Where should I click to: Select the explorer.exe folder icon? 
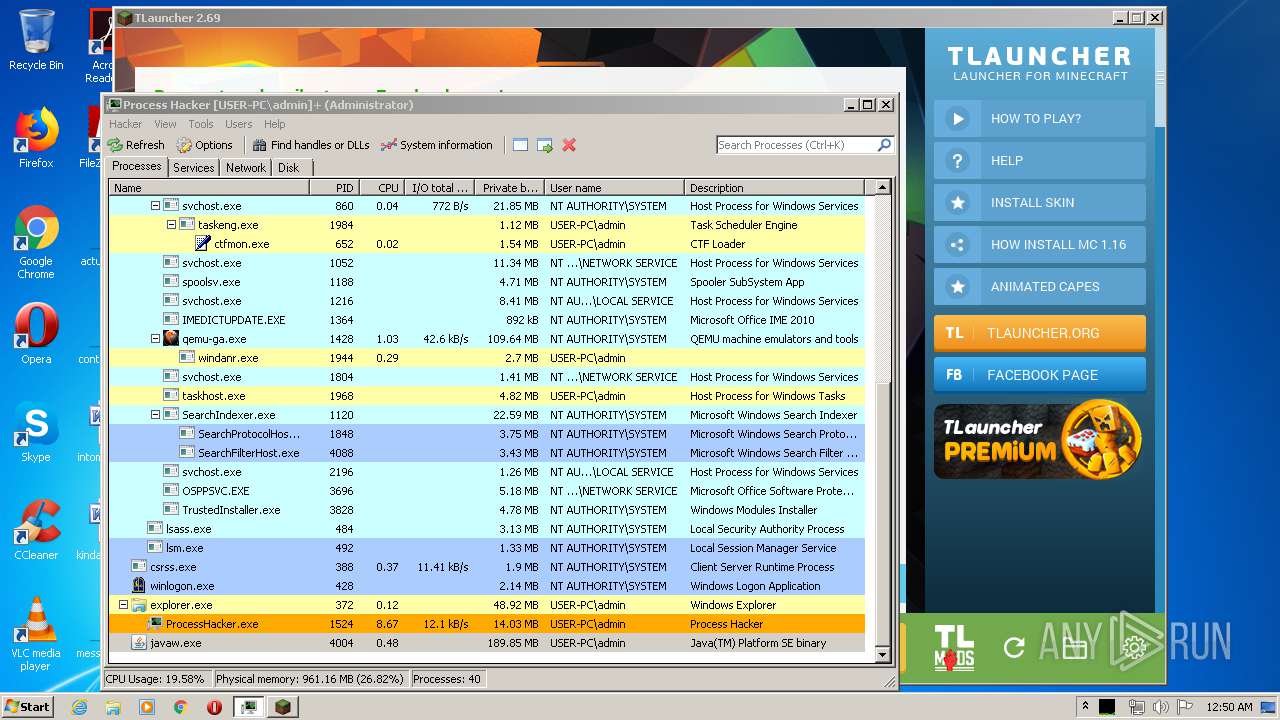click(139, 605)
